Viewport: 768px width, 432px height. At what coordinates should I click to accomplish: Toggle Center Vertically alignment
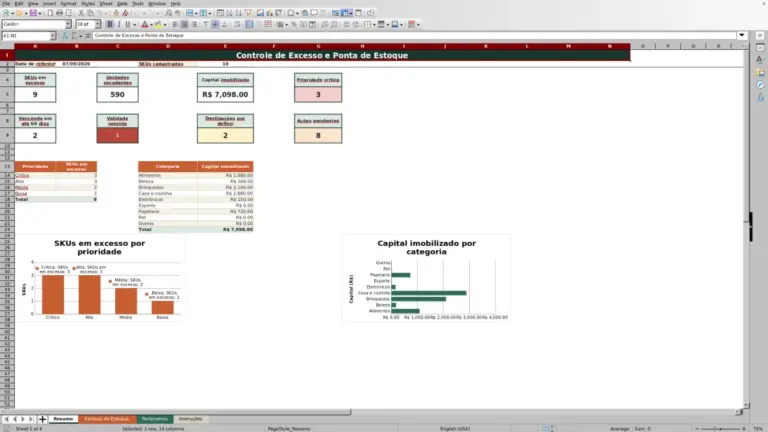(215, 24)
